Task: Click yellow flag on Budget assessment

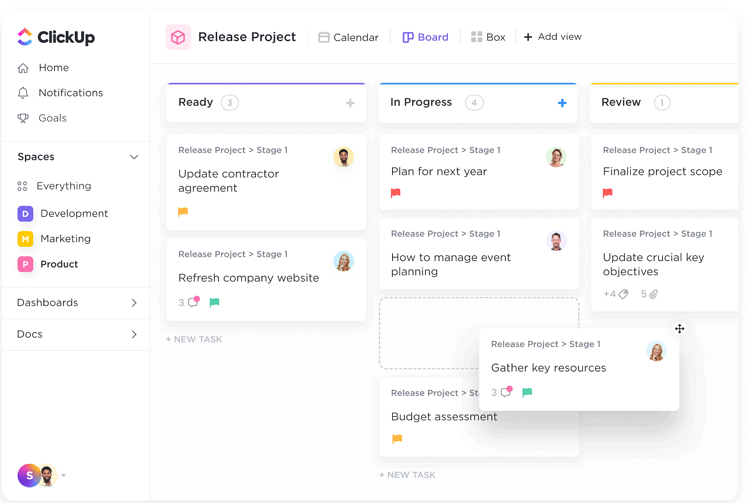Action: pos(397,439)
